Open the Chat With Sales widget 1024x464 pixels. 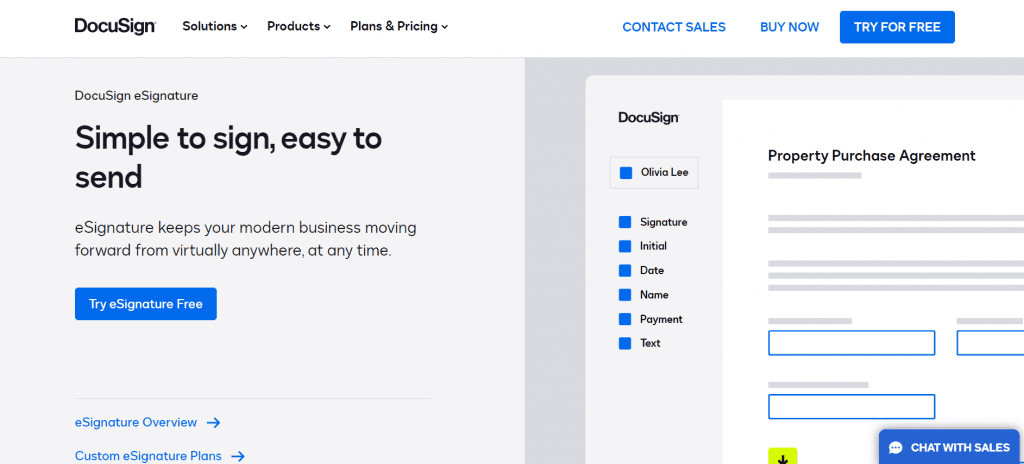point(949,447)
